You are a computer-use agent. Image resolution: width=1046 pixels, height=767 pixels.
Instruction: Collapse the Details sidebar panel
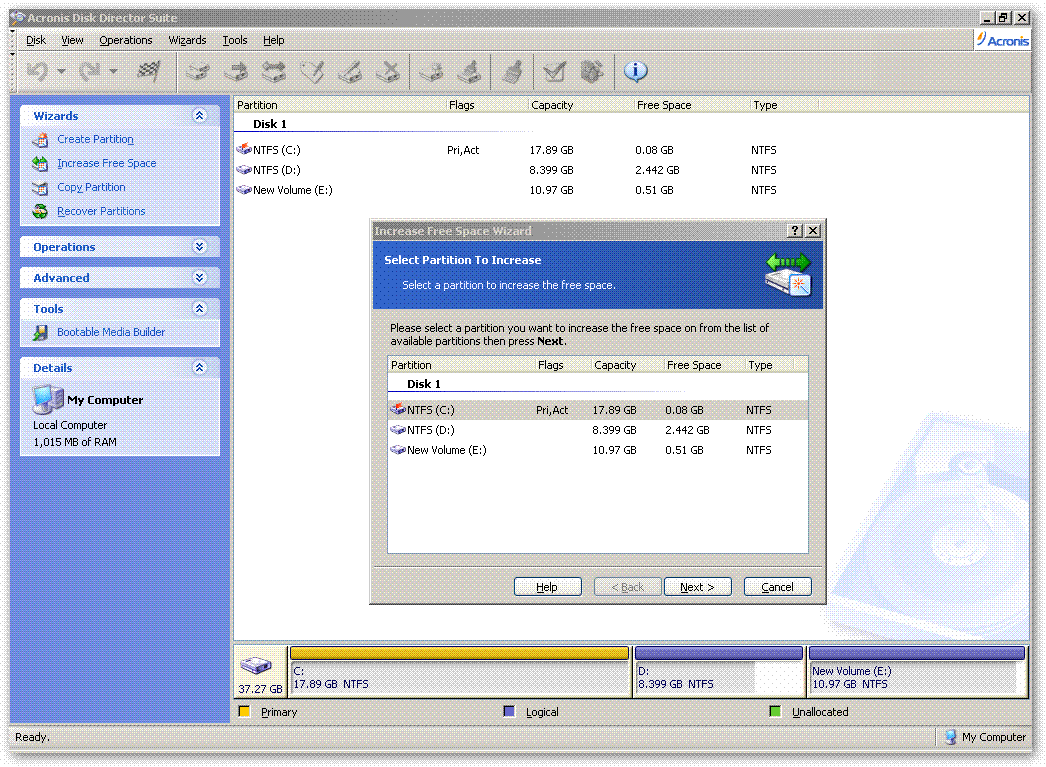click(x=199, y=367)
